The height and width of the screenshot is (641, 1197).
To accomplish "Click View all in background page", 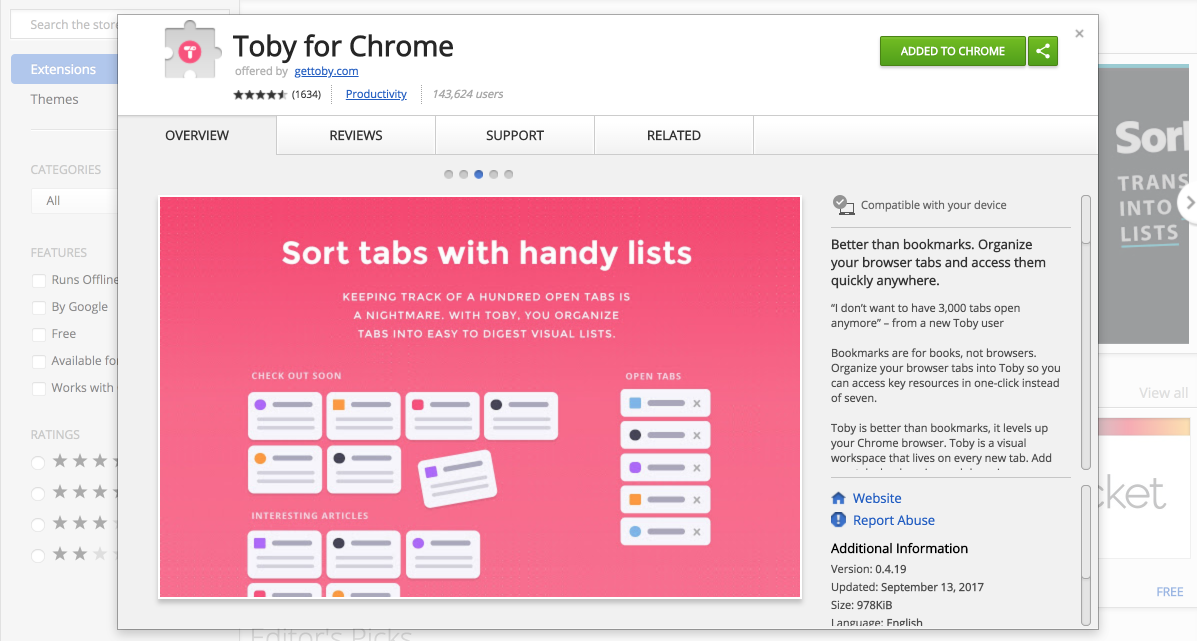I will pos(1163,393).
